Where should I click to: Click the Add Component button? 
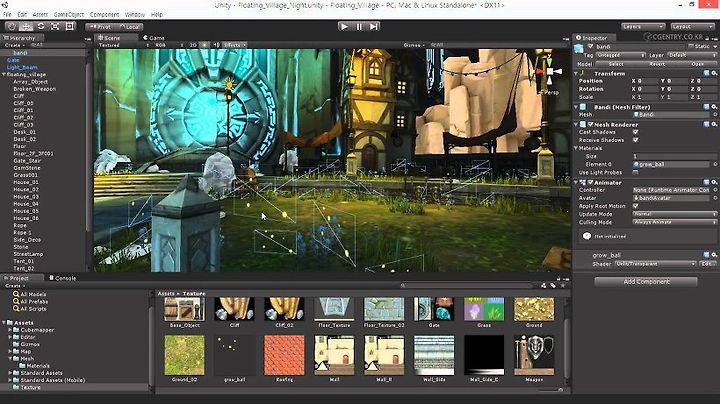click(x=646, y=281)
